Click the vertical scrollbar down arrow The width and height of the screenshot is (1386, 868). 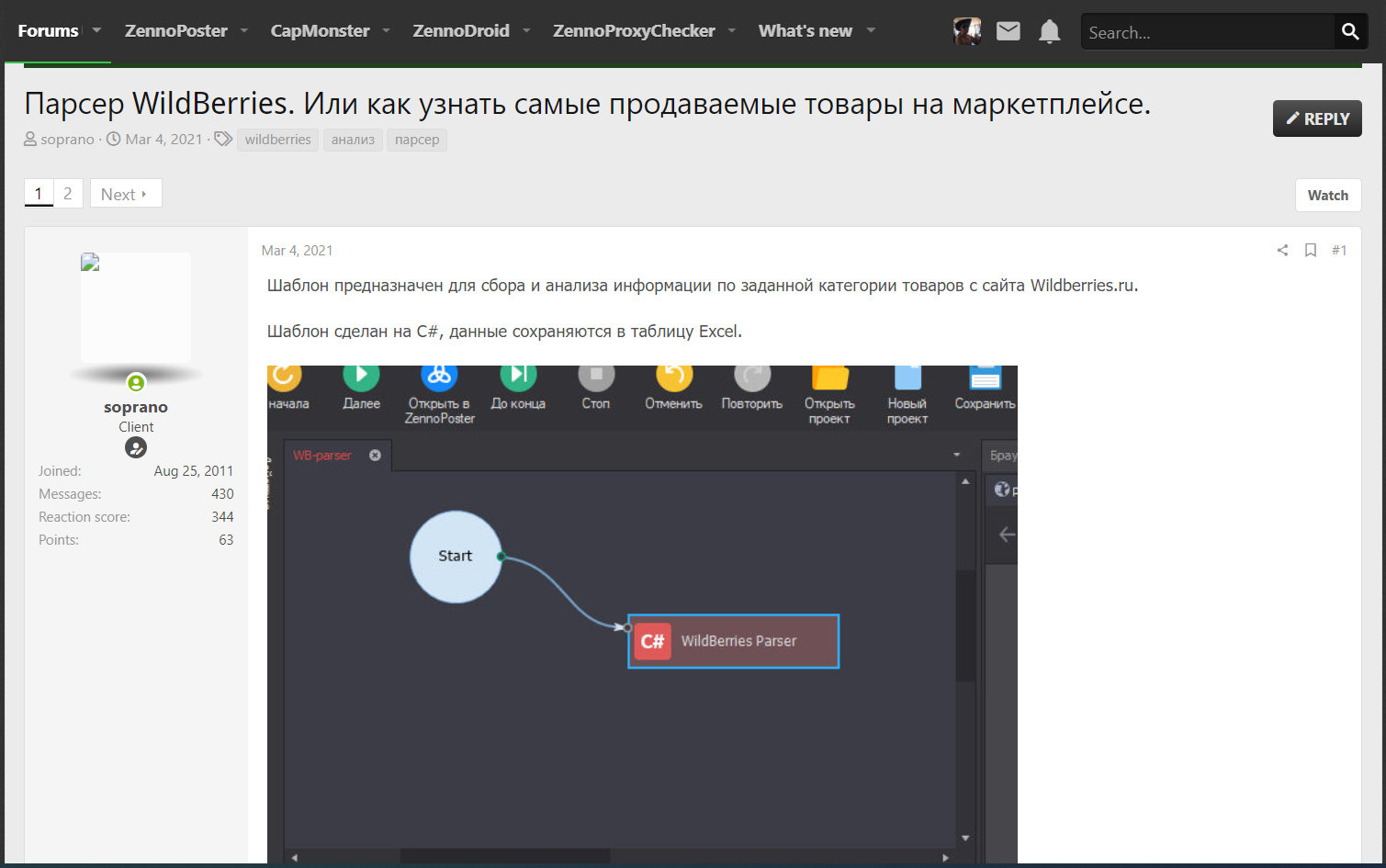click(965, 838)
